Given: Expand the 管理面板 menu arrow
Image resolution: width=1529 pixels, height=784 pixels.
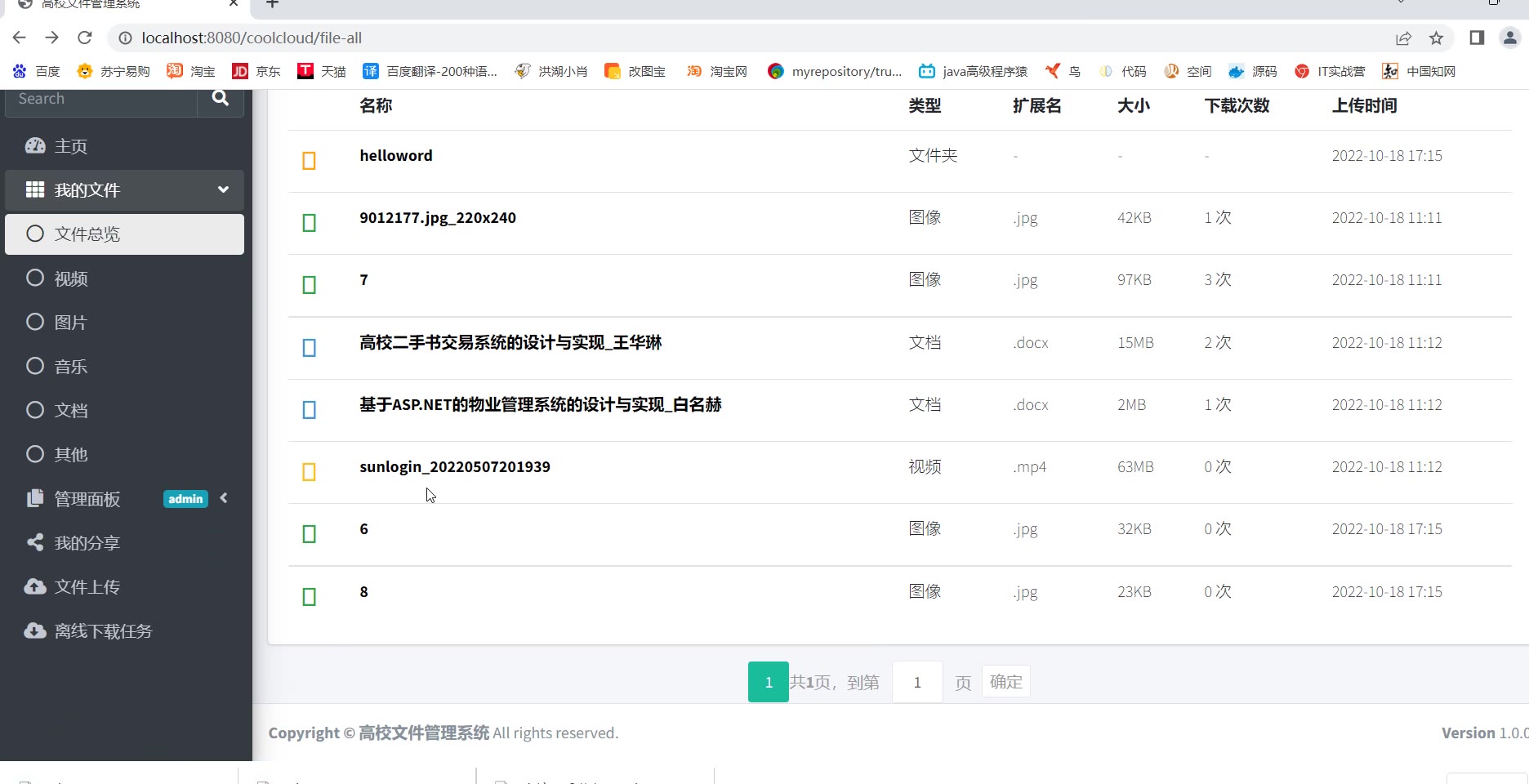Looking at the screenshot, I should tap(224, 498).
